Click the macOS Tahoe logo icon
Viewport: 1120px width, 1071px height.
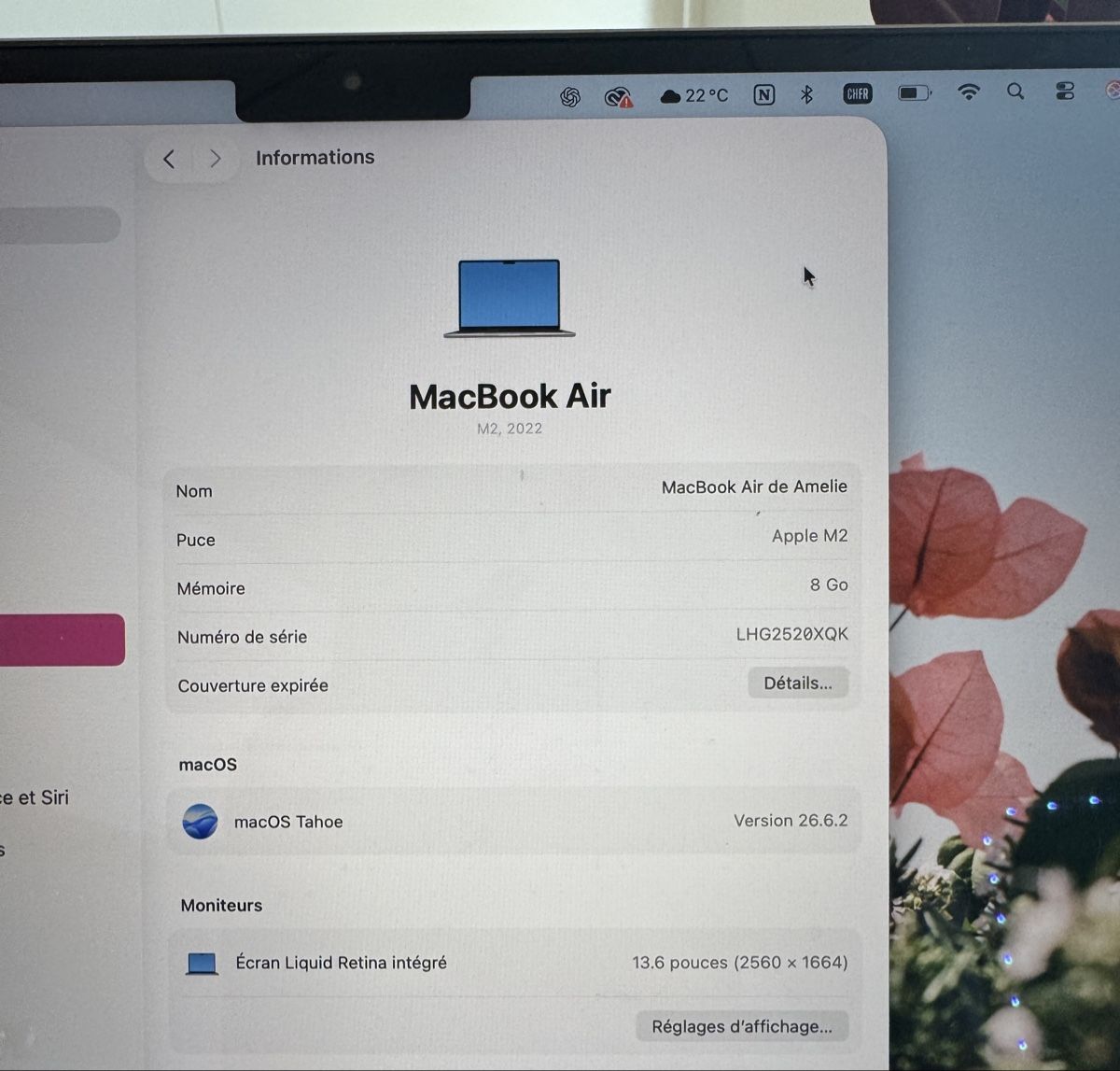pyautogui.click(x=200, y=822)
